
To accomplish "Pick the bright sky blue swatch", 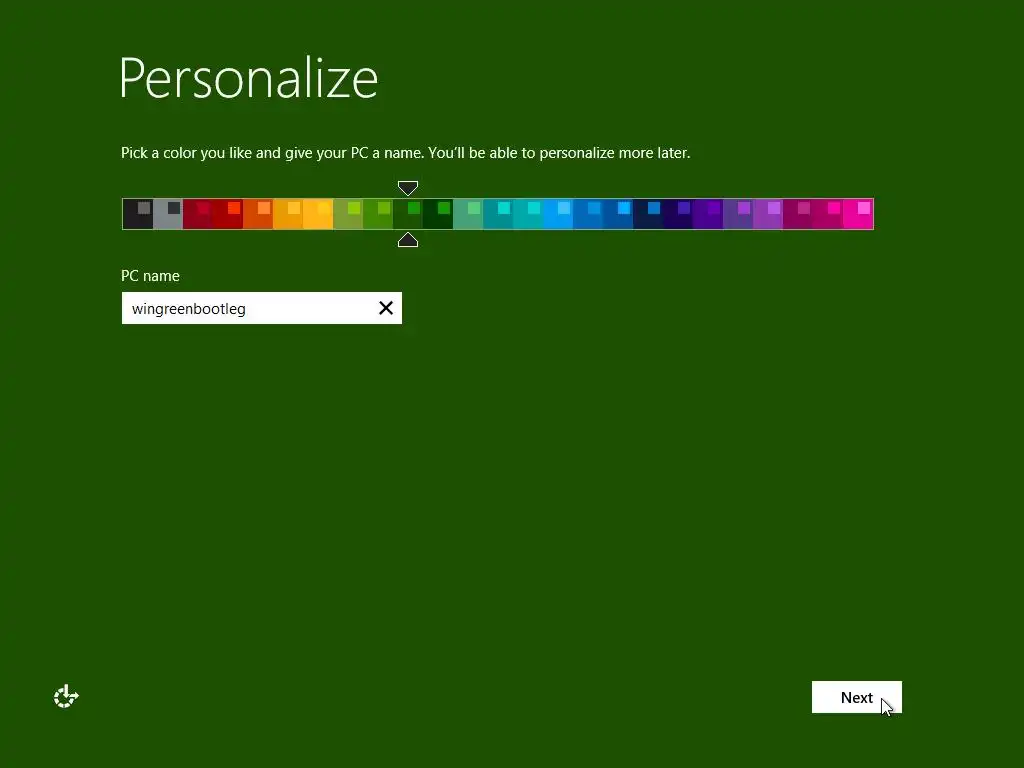I will tap(558, 214).
